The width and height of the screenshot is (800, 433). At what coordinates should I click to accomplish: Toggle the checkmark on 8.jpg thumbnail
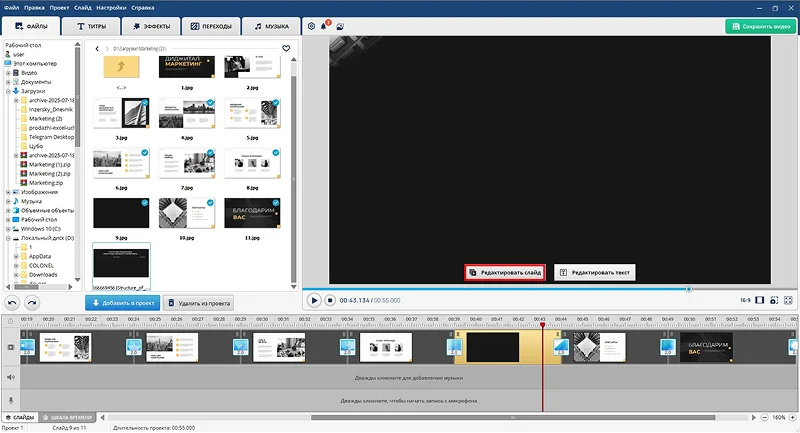click(x=276, y=152)
